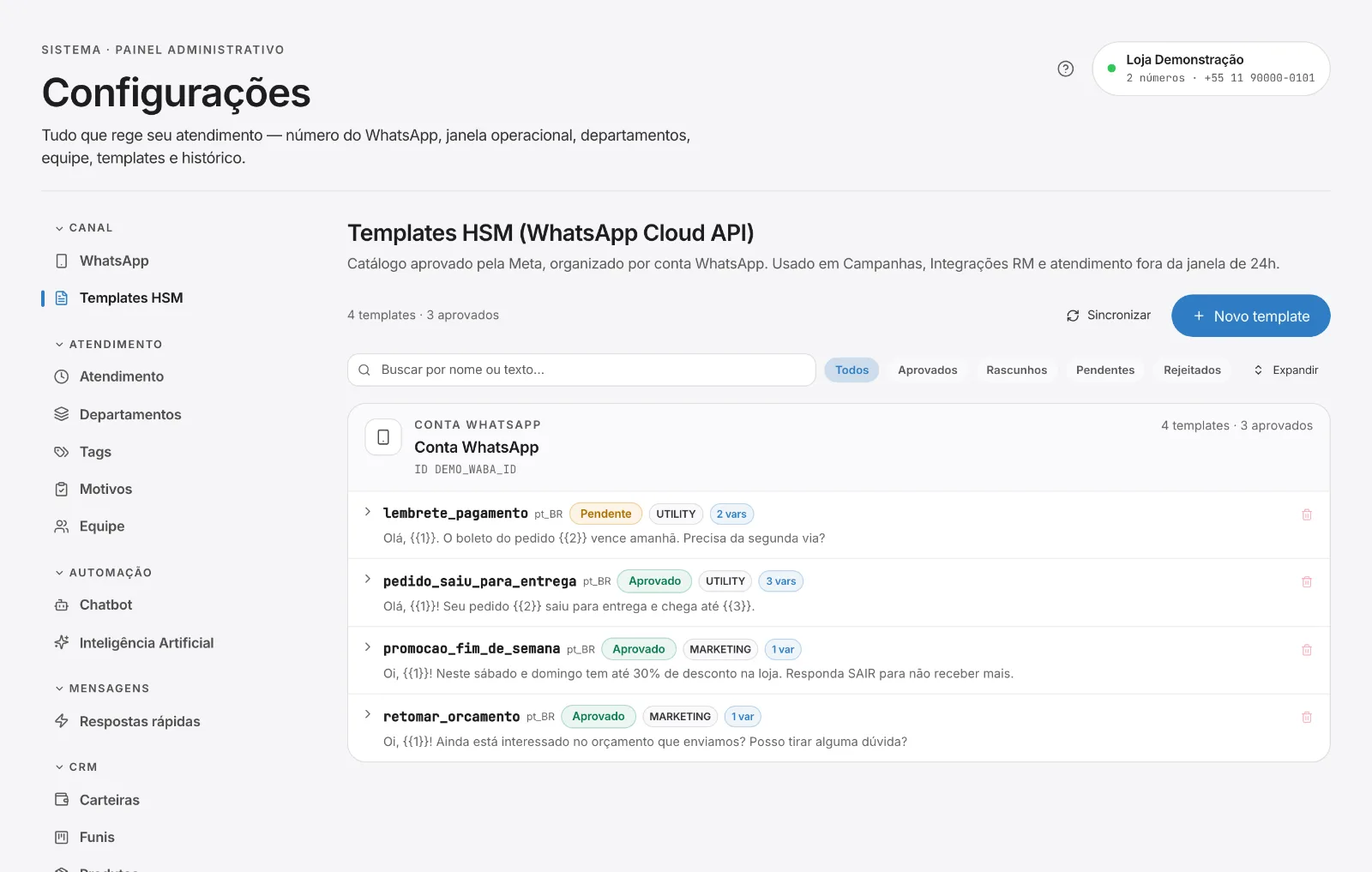Click the Equipe people icon
Screen dimensions: 1372x872
click(62, 526)
